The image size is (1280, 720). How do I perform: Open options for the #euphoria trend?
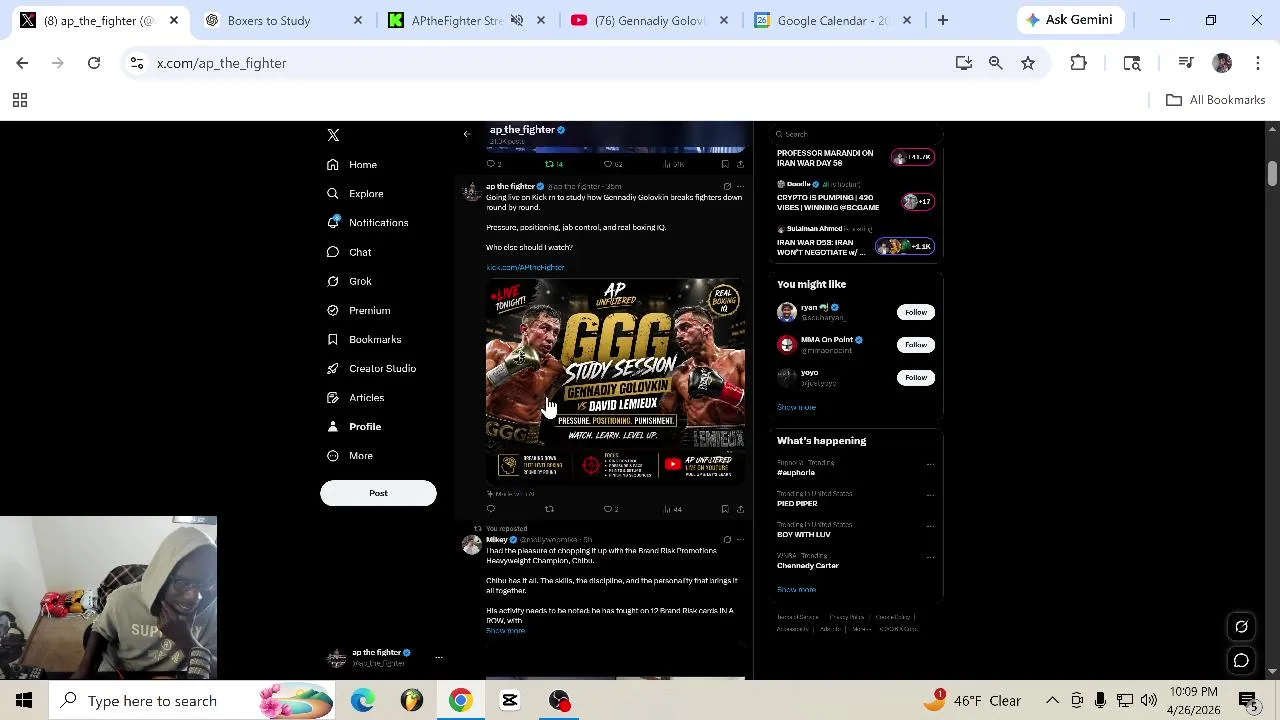click(x=930, y=464)
